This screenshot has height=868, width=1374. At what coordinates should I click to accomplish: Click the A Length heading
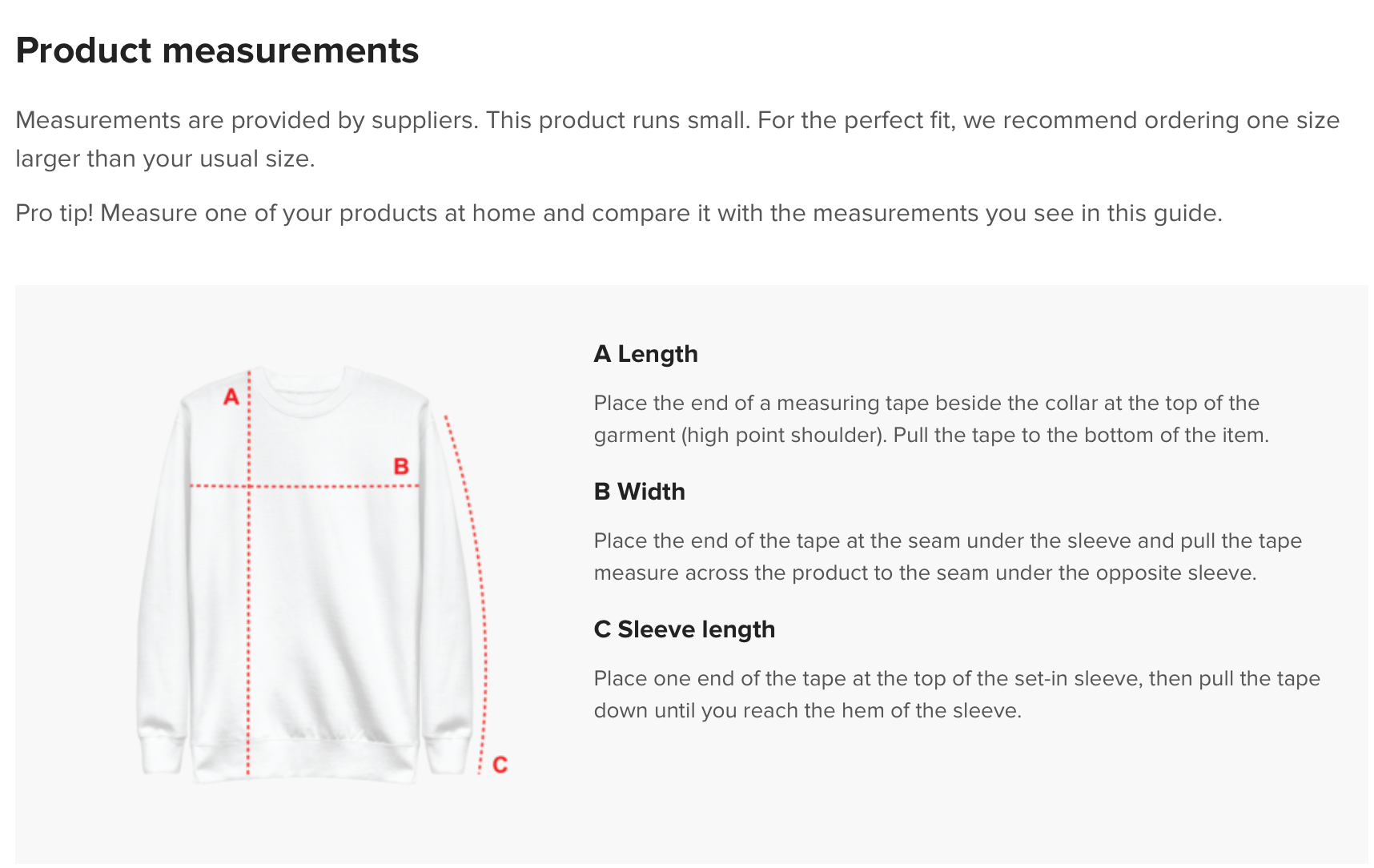[x=645, y=354]
